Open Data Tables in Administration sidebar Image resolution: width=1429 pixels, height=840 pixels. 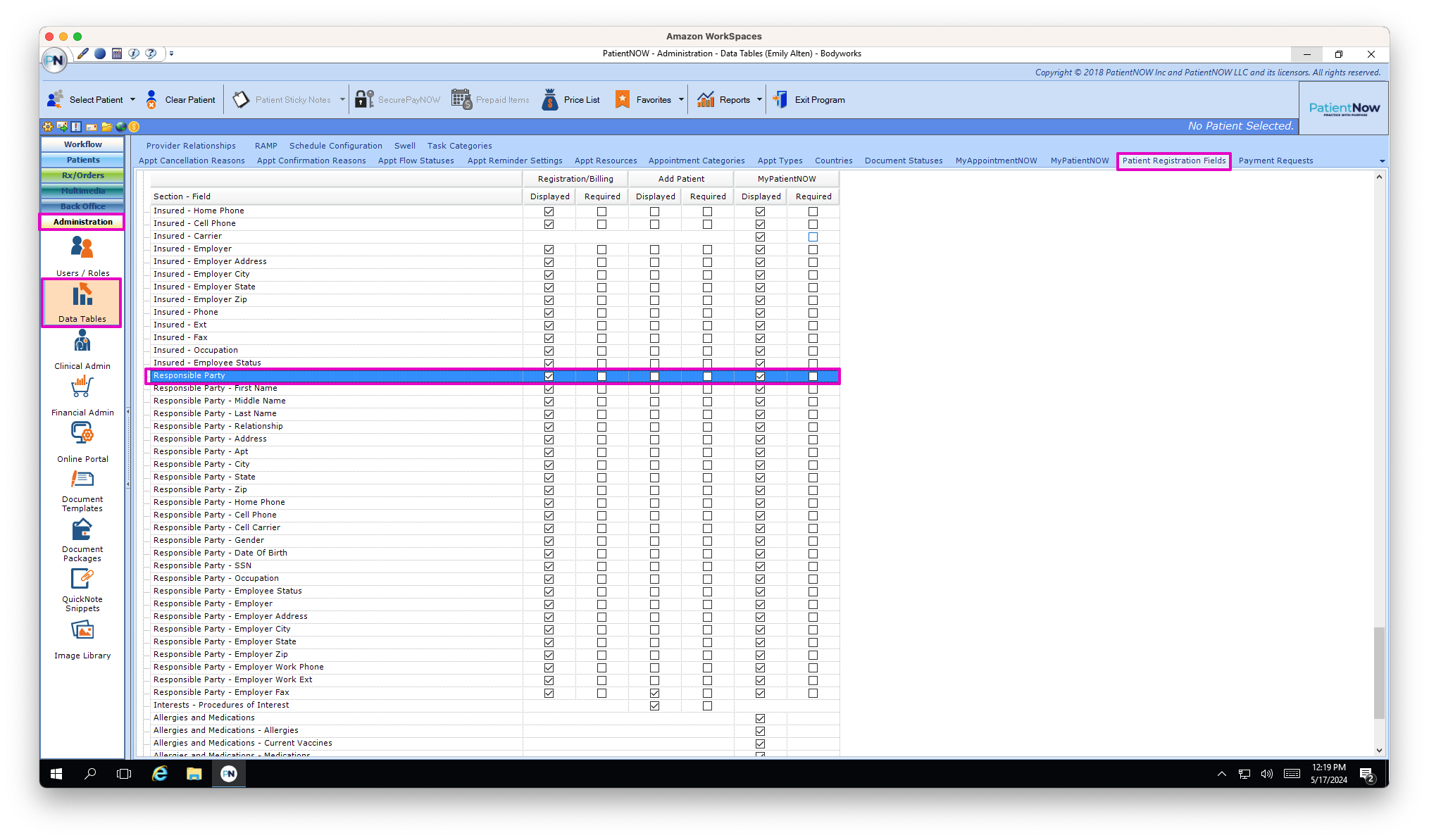click(x=82, y=303)
